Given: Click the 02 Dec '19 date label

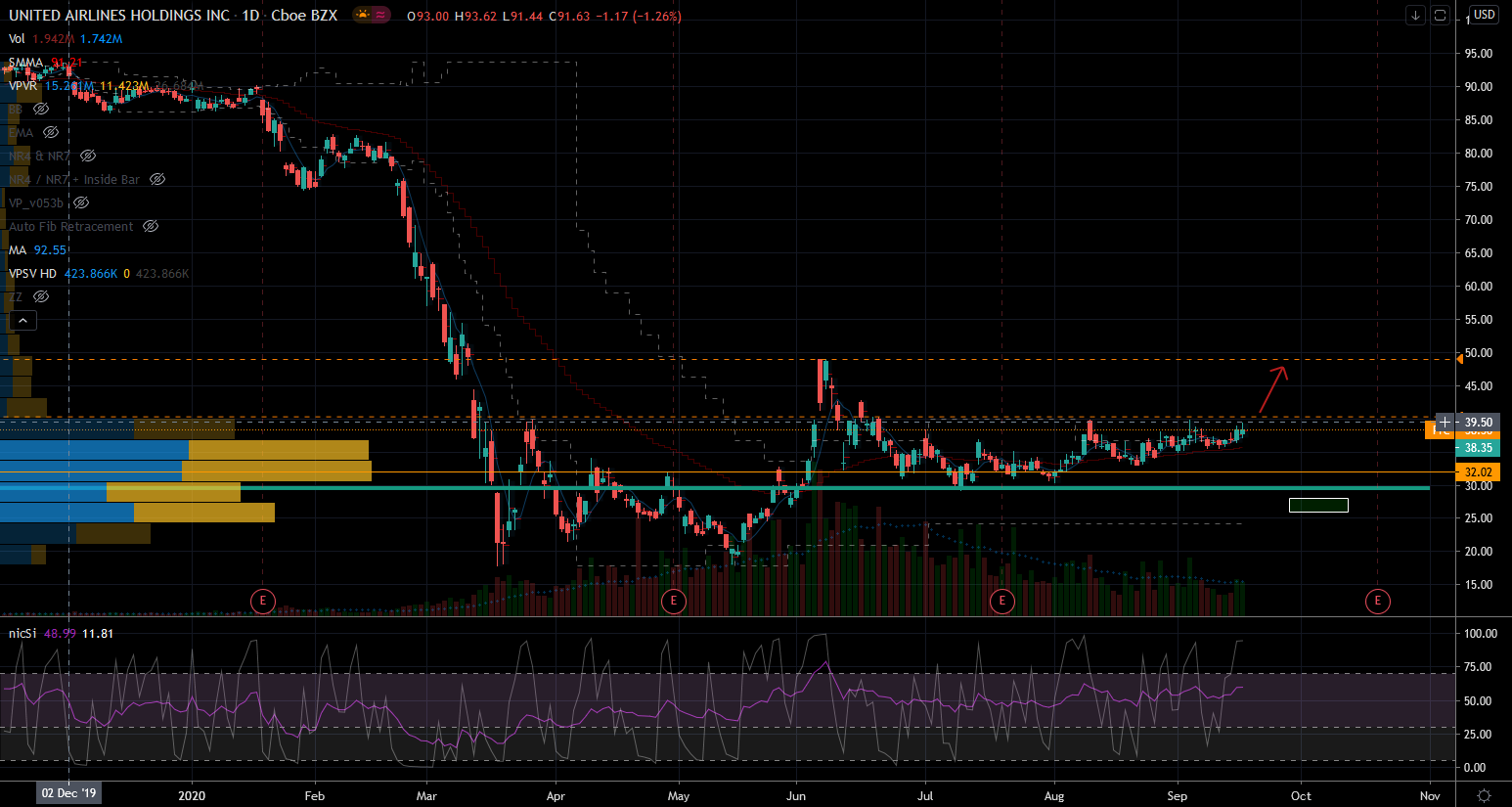Looking at the screenshot, I should [68, 793].
